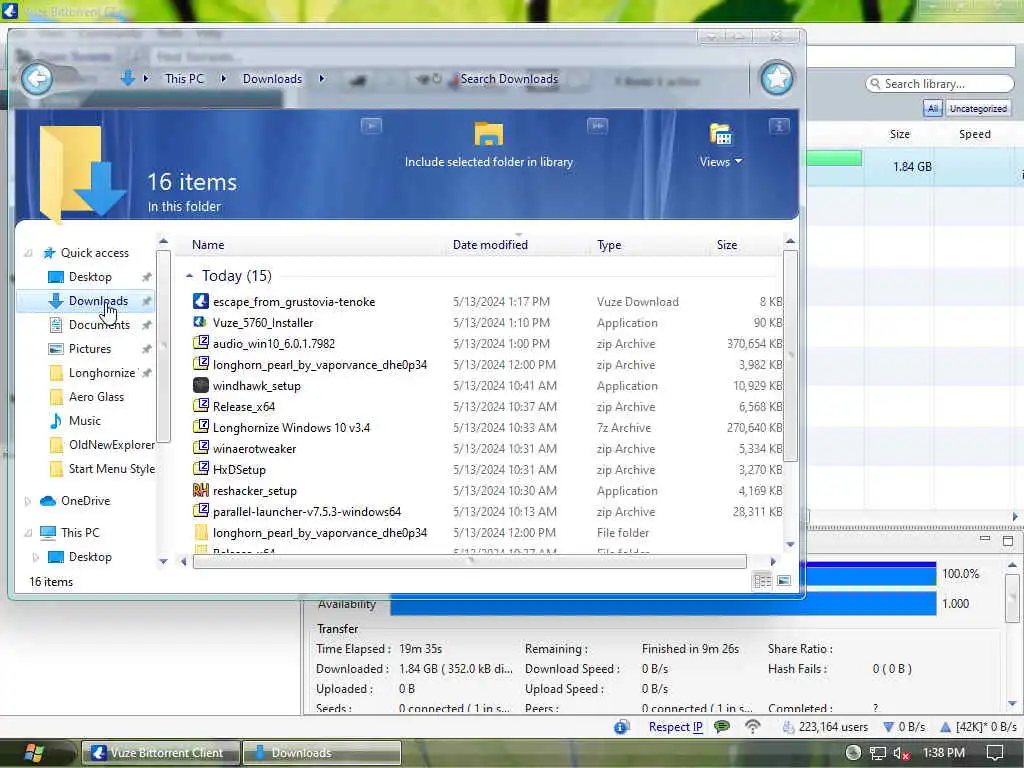Click the Vuze torrent progress bar

tap(834, 158)
